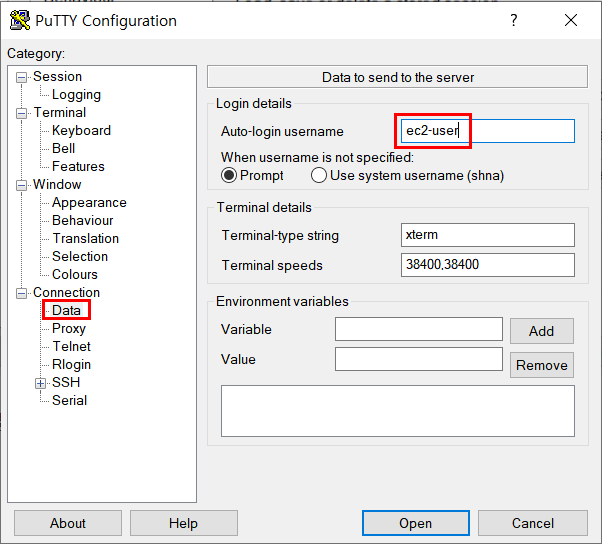The image size is (602, 544).
Task: Focus the environment Value input
Action: (418, 359)
